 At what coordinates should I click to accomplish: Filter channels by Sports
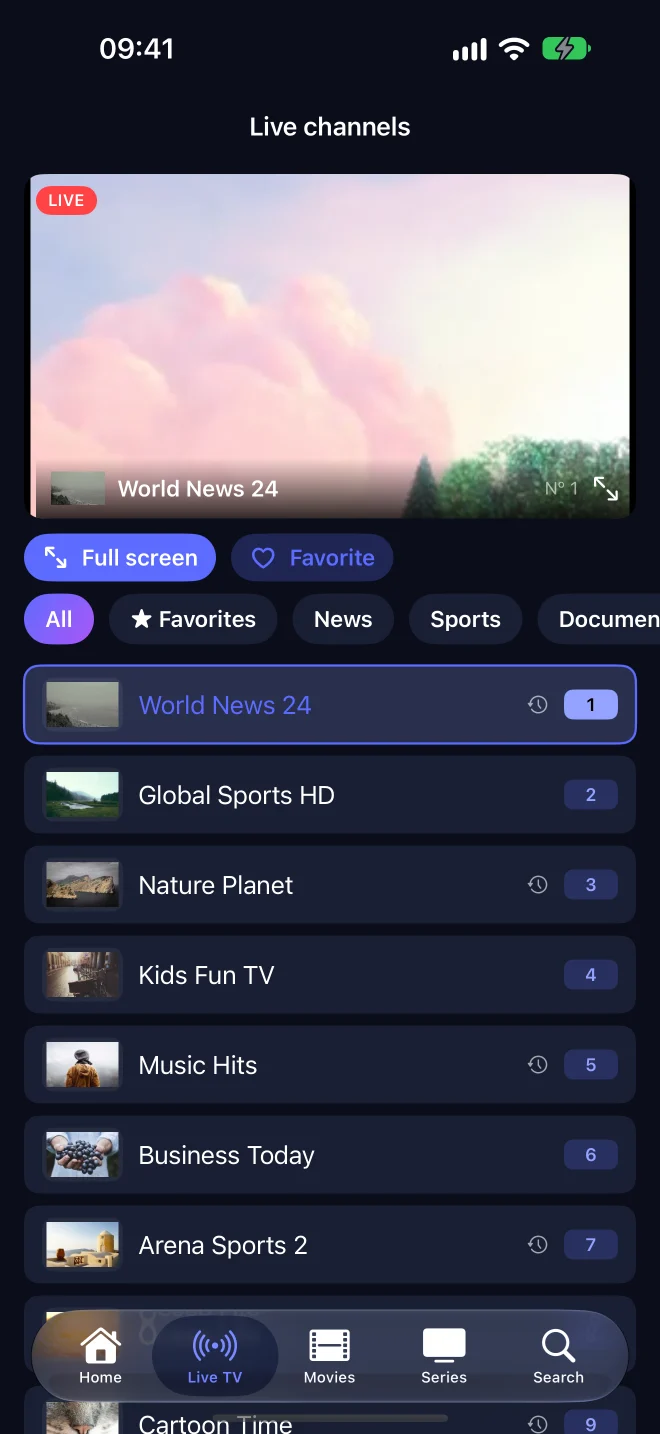point(465,619)
